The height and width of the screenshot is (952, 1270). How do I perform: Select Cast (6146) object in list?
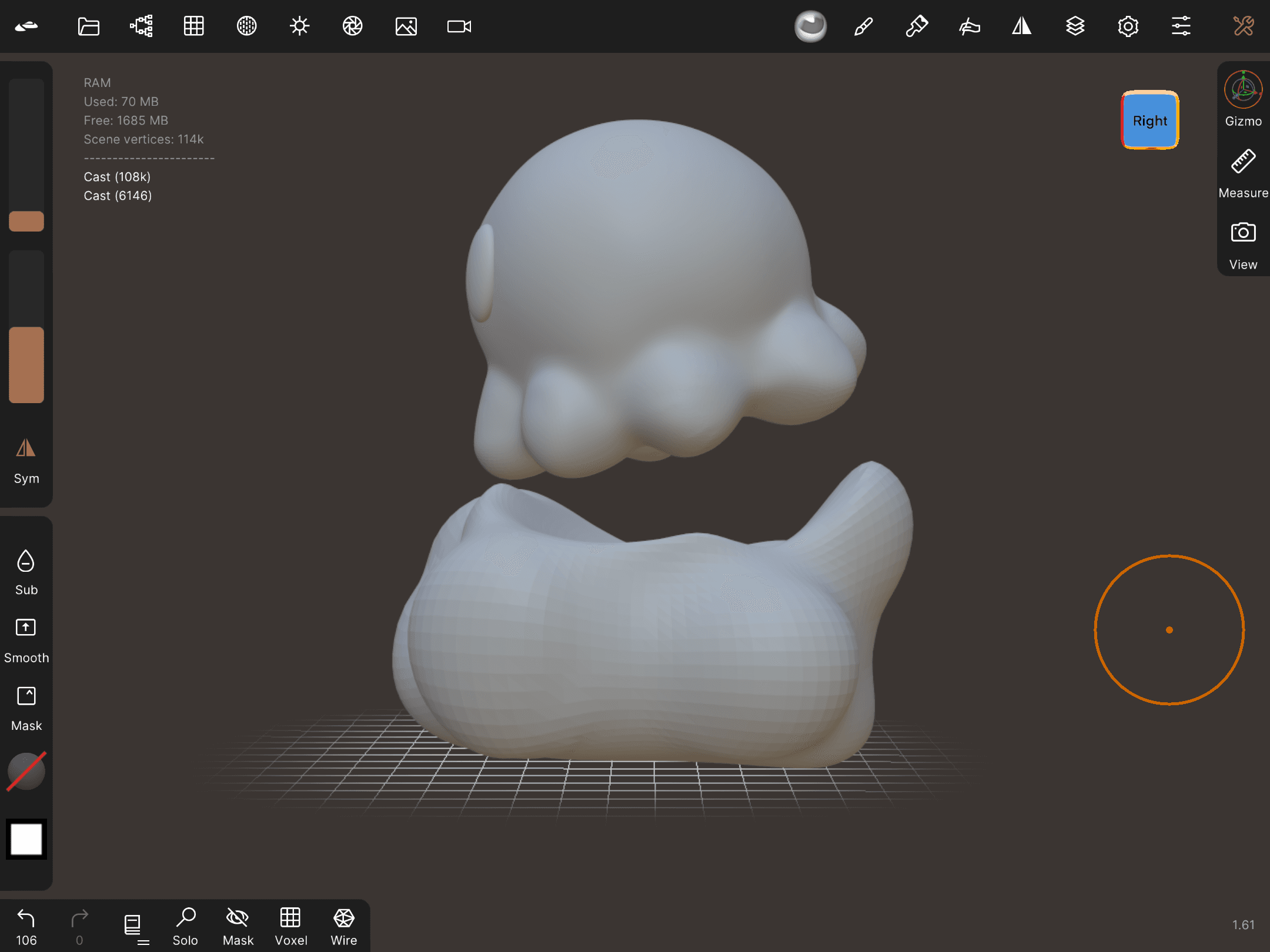click(x=118, y=196)
